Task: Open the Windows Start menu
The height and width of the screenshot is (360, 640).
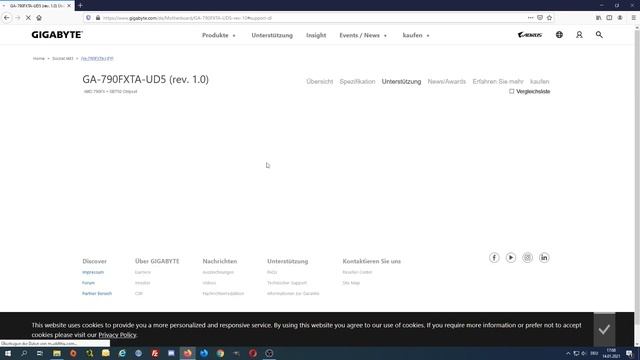Action: (x=7, y=353)
